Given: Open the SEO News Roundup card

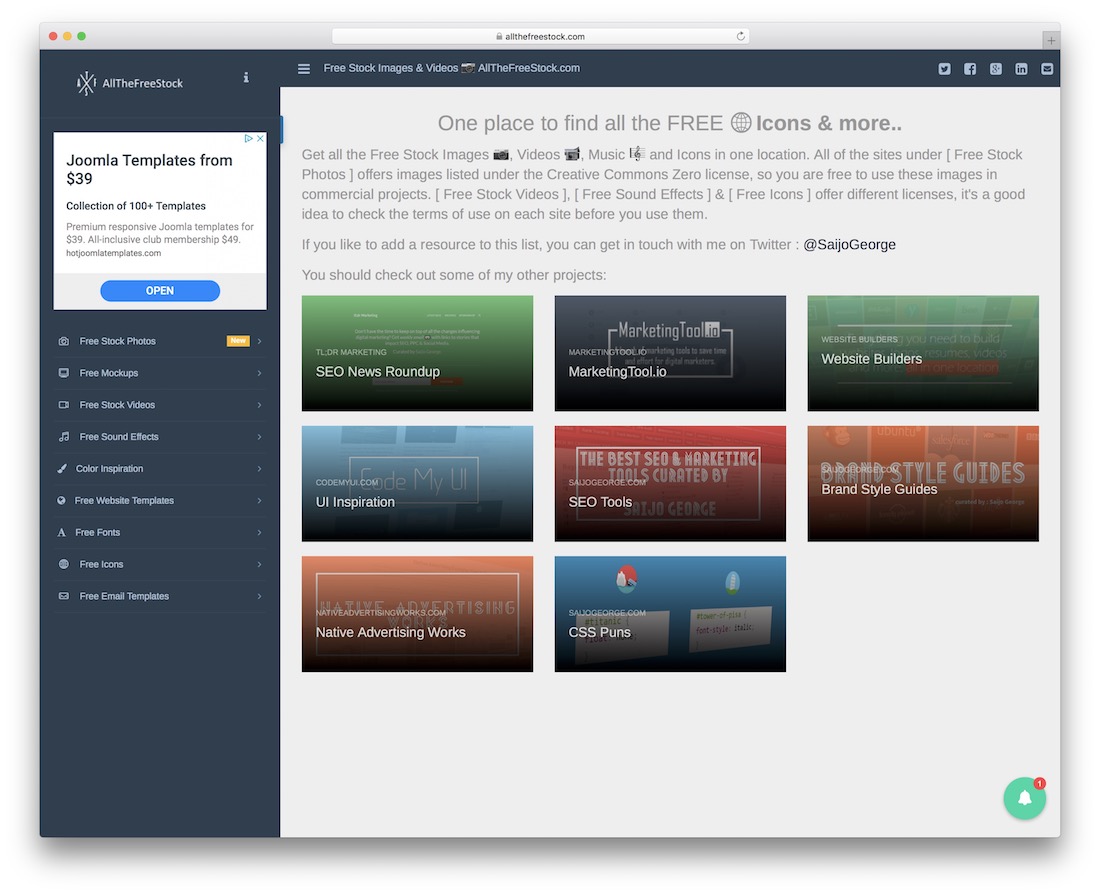Looking at the screenshot, I should (x=417, y=353).
